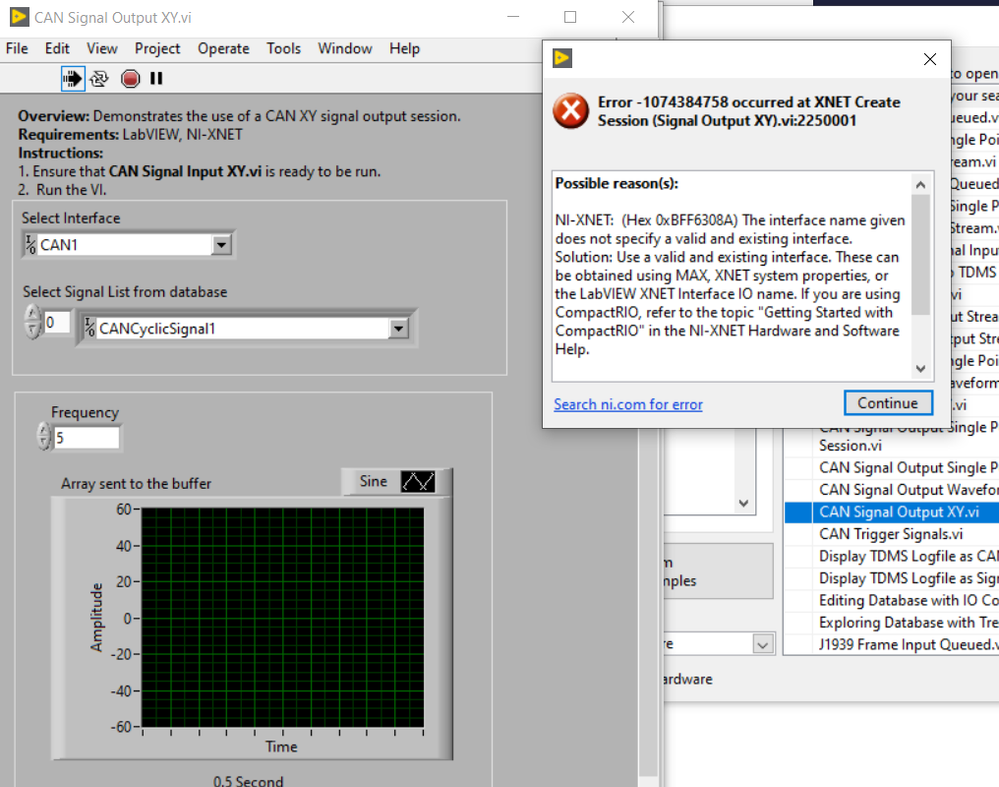This screenshot has width=999, height=787.
Task: Click the CANCyclicSignal1 I/O glyph
Action: (x=90, y=328)
